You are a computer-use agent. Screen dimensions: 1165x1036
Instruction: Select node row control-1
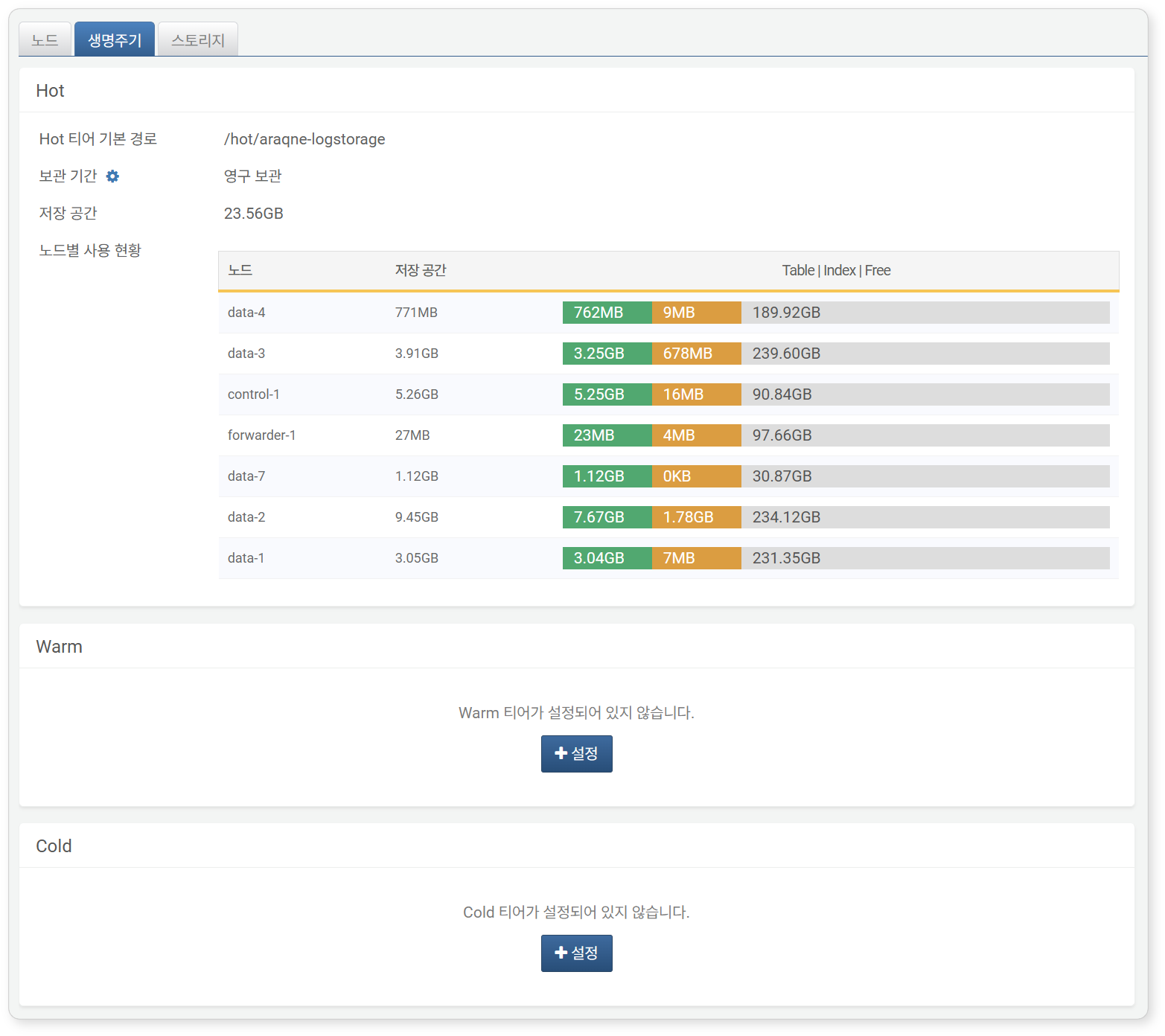668,394
